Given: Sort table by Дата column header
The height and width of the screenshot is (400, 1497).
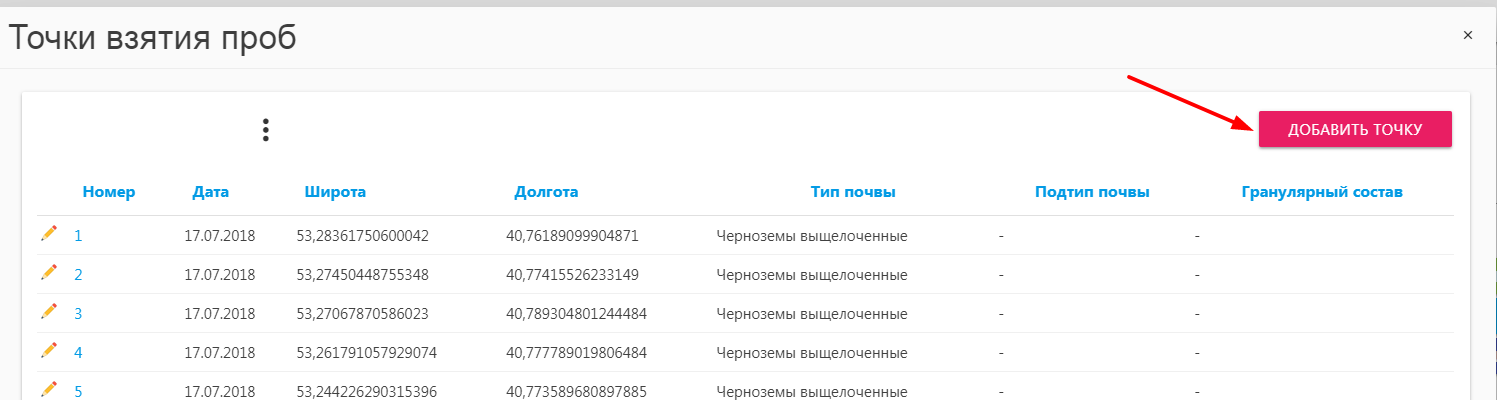Looking at the screenshot, I should click(211, 192).
